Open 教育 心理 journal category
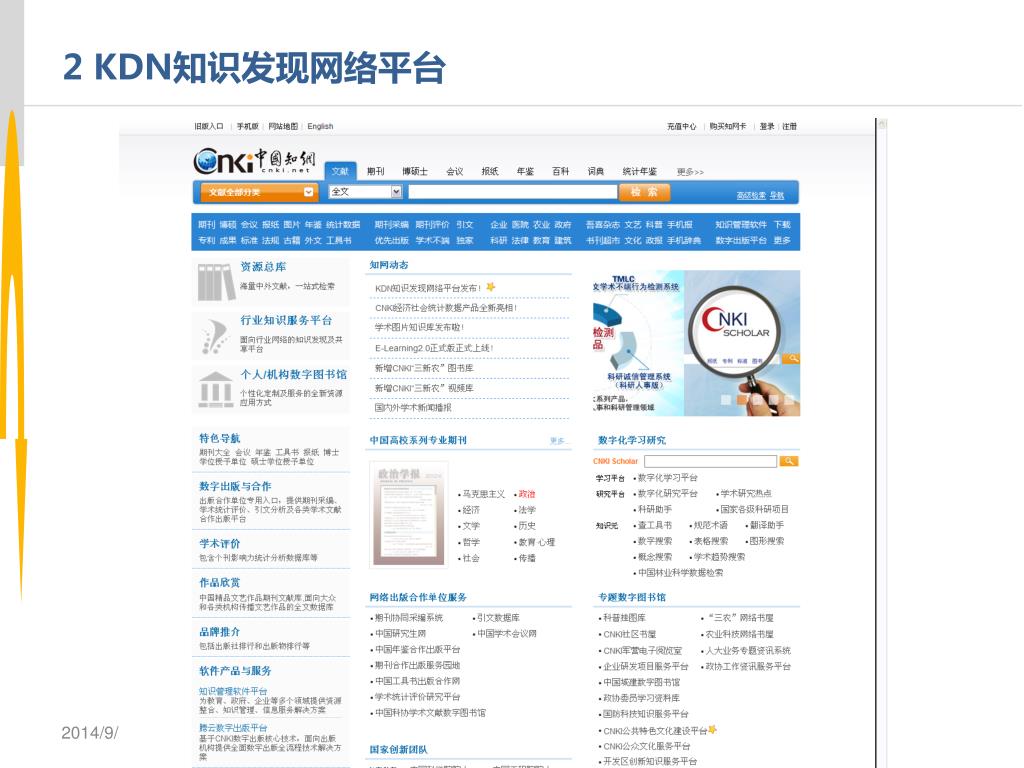Viewport: 1024px width, 768px height. point(536,542)
